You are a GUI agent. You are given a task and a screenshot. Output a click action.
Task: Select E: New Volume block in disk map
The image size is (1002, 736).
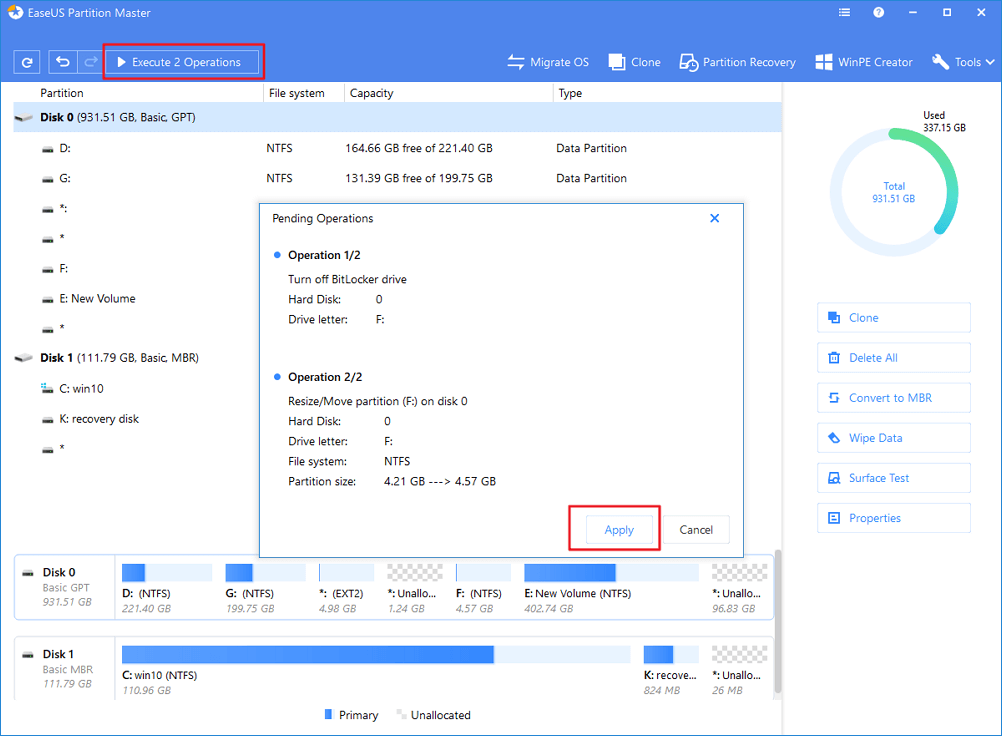[x=612, y=588]
